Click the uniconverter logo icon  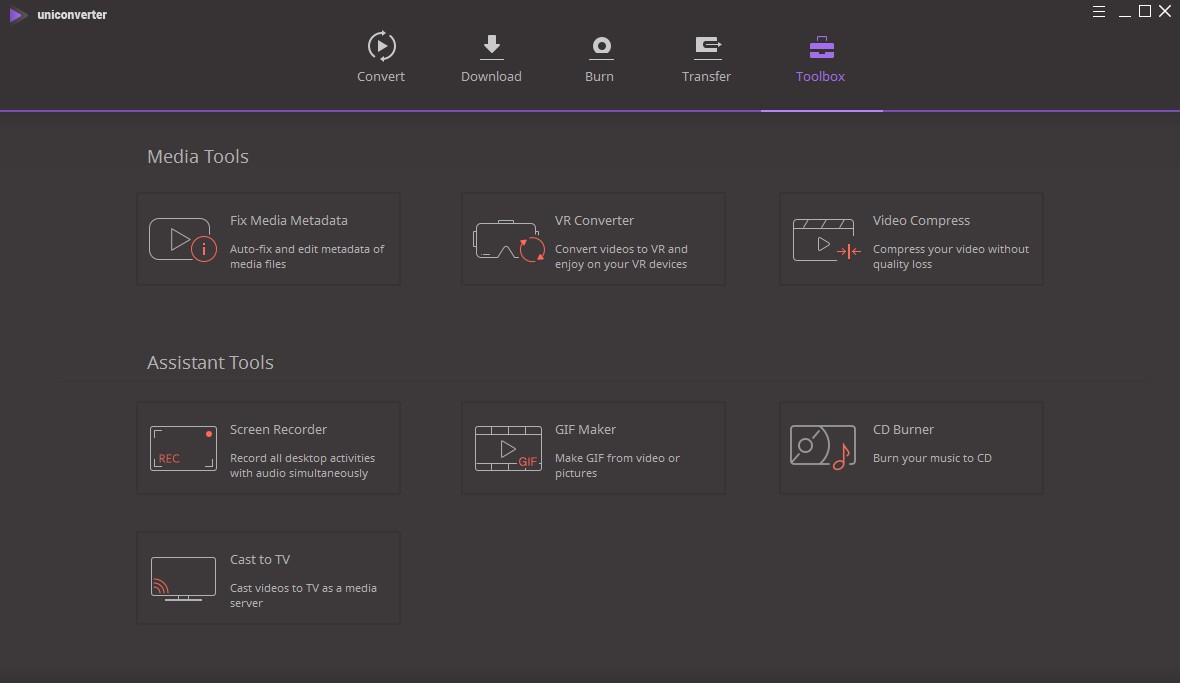point(17,14)
